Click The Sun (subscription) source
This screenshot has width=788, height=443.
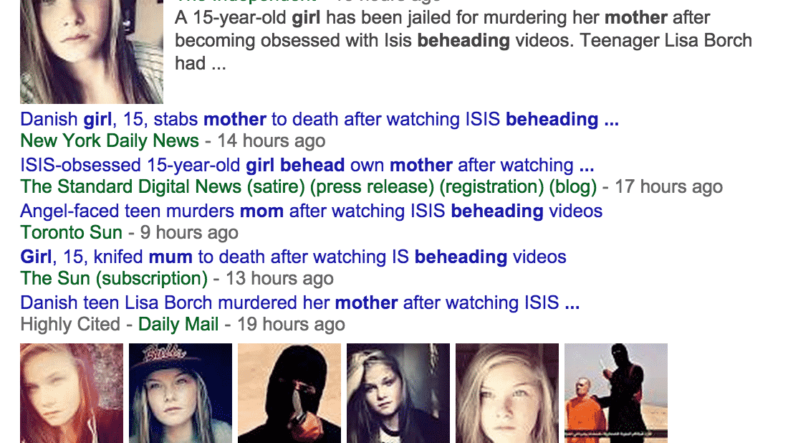(x=114, y=278)
